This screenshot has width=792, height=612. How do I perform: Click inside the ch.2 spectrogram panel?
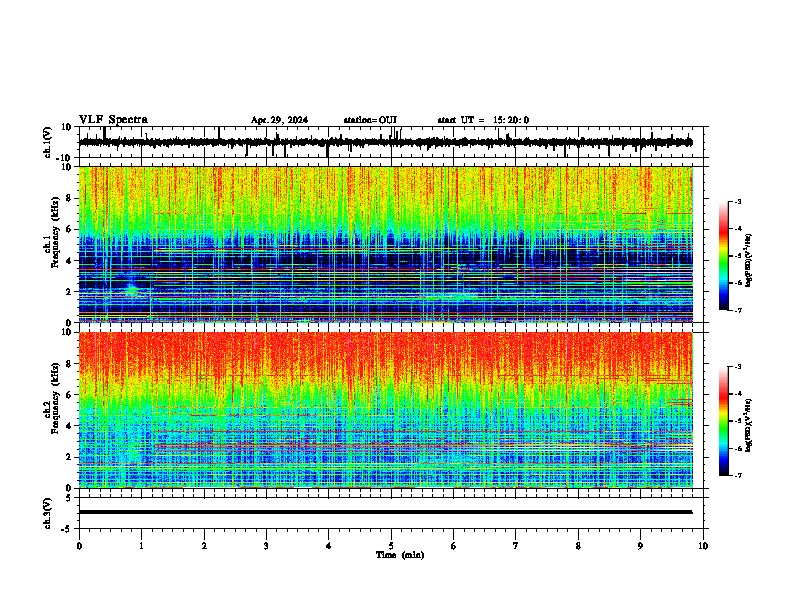pos(385,410)
